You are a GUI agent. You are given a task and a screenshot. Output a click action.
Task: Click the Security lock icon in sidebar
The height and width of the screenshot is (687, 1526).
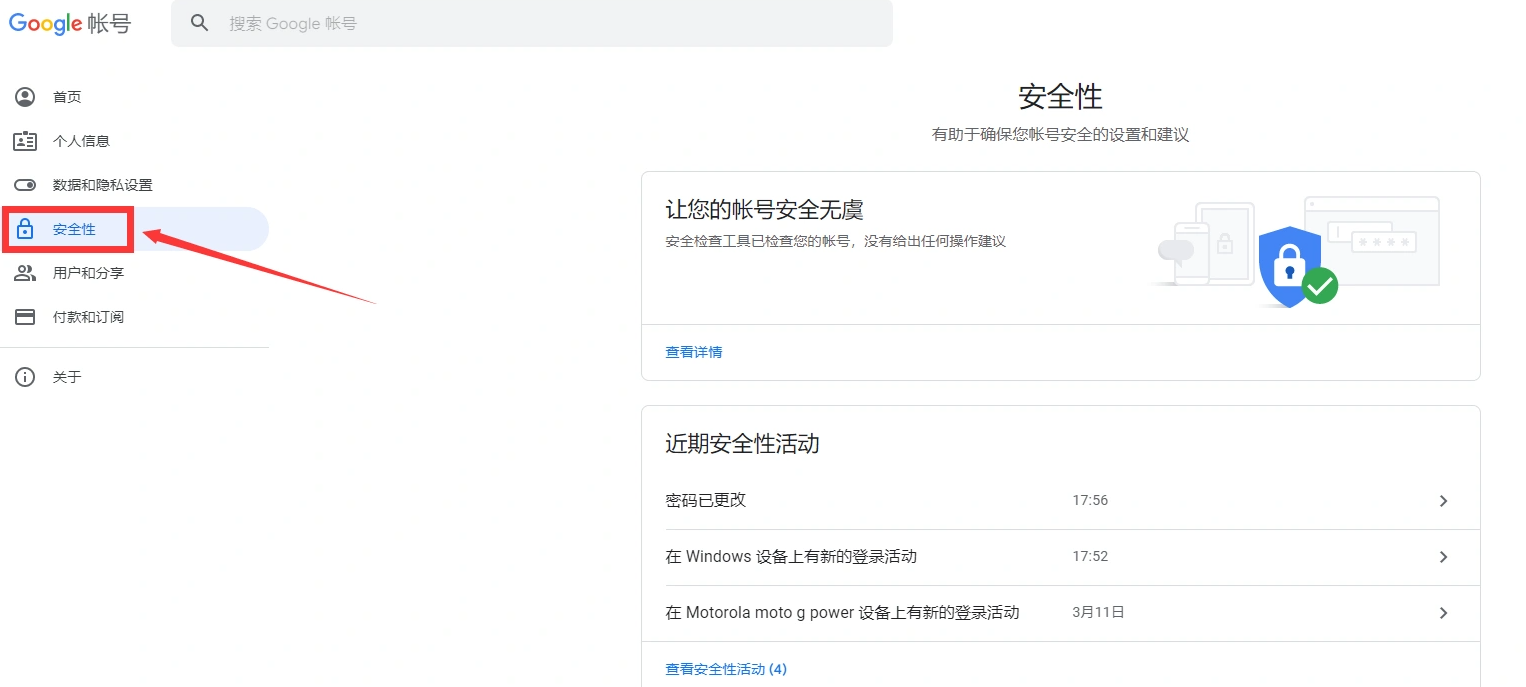[x=25, y=229]
